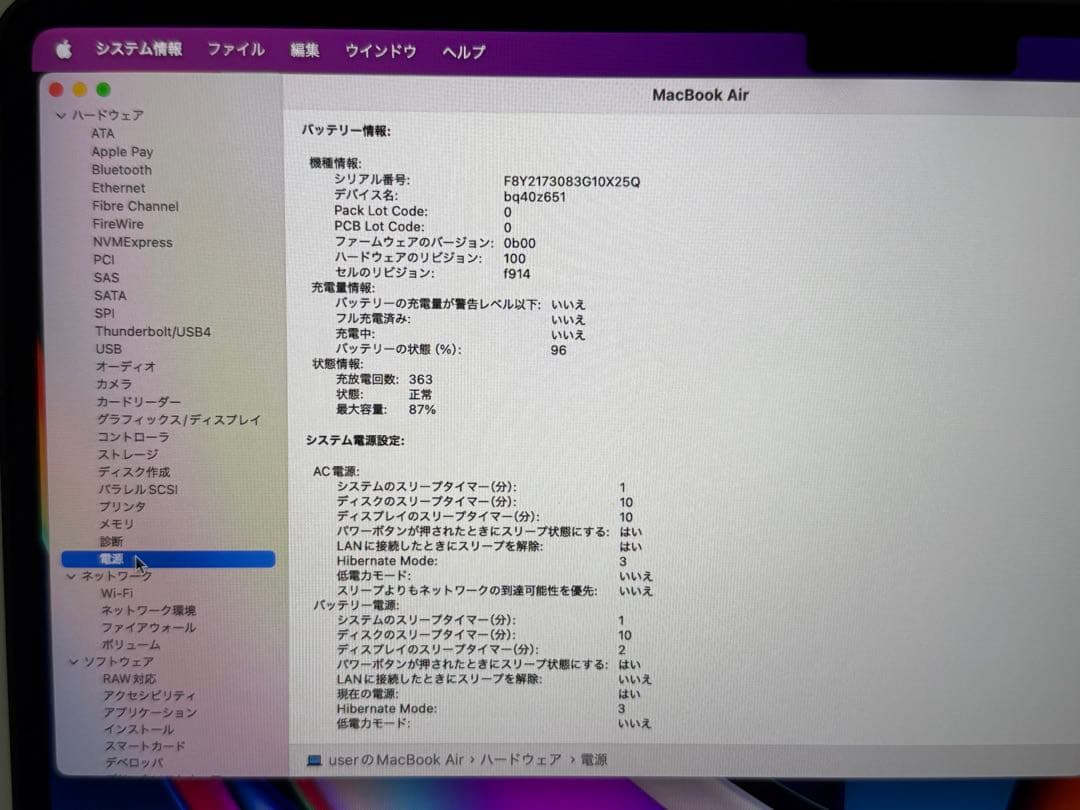This screenshot has width=1080, height=810.
Task: Collapse the ハードウェア section
Action: [61, 115]
